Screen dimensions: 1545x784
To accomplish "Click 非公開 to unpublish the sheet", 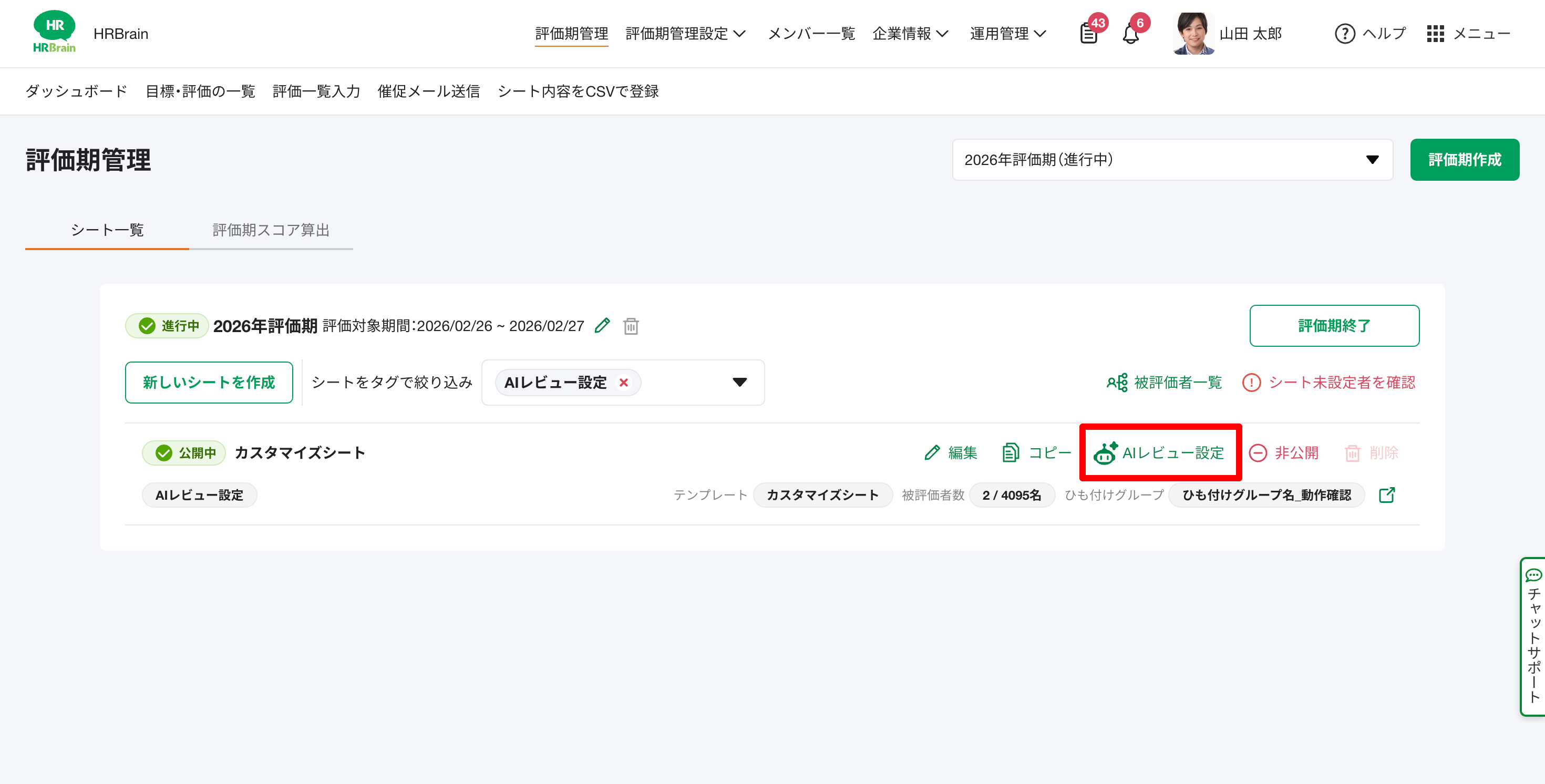I will [1284, 453].
